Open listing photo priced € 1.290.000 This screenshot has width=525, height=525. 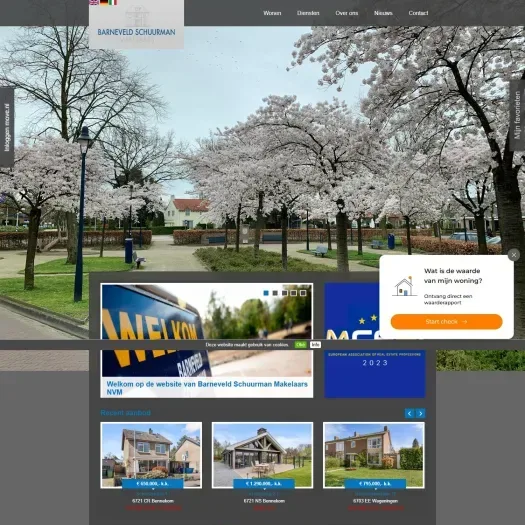coord(262,455)
